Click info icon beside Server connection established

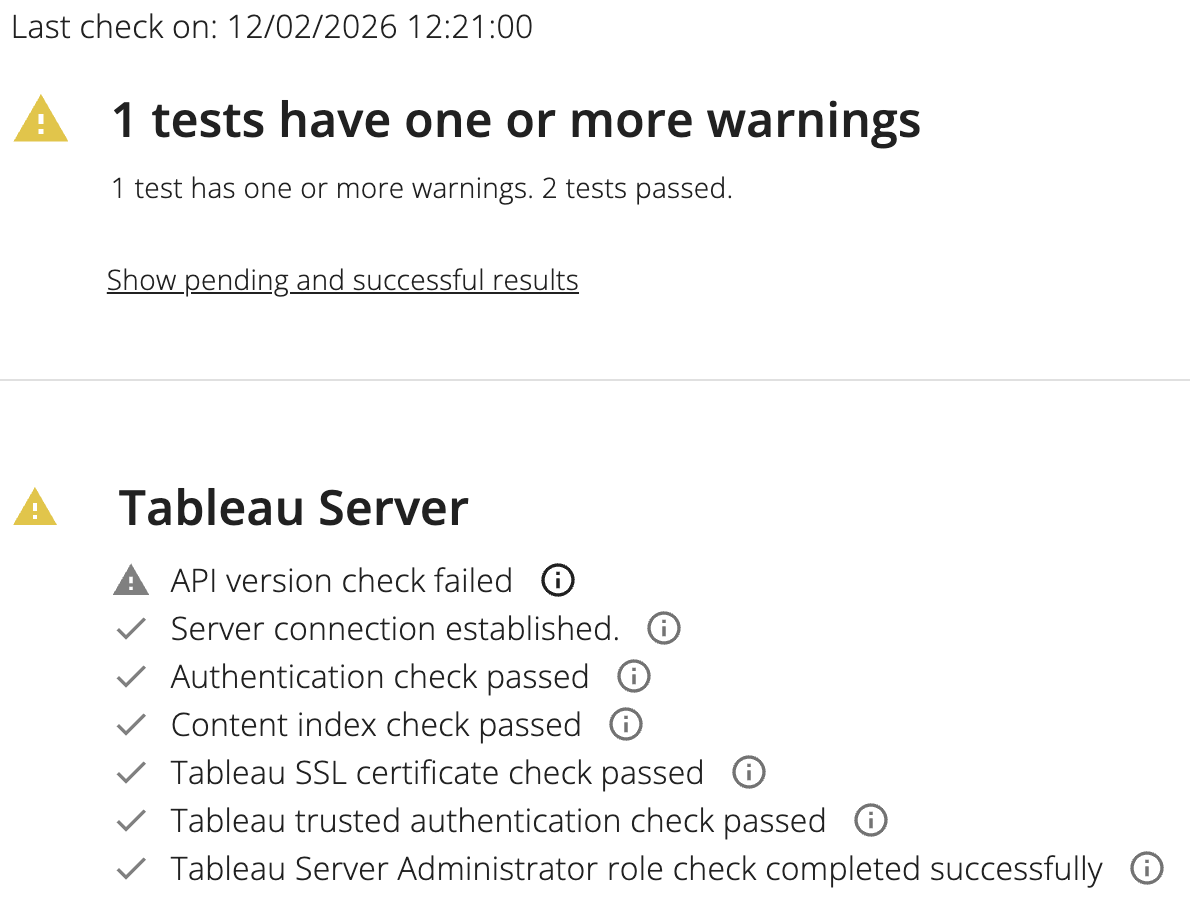click(664, 628)
